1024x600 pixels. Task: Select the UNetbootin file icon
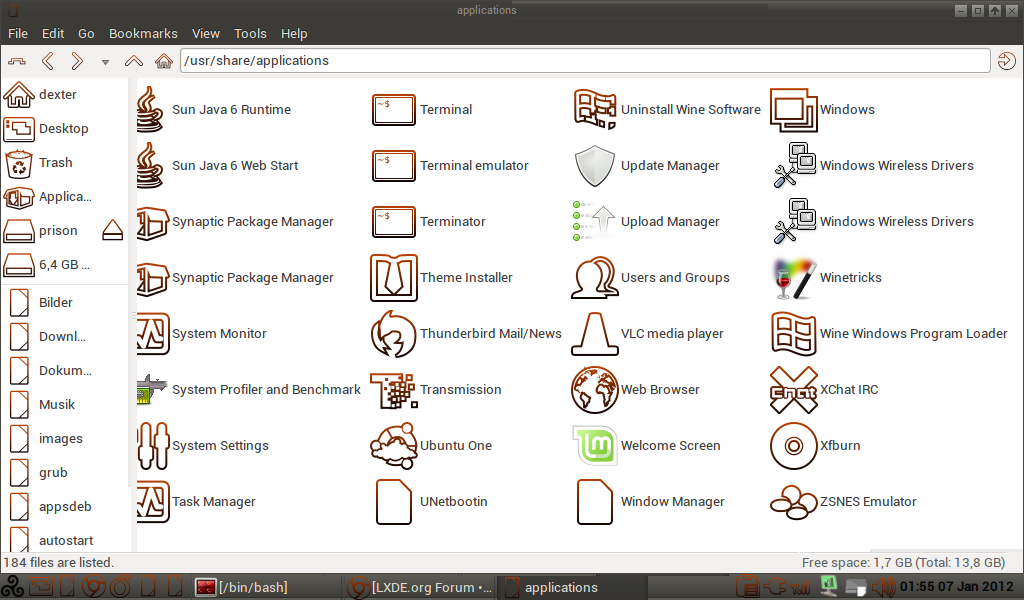tap(393, 502)
